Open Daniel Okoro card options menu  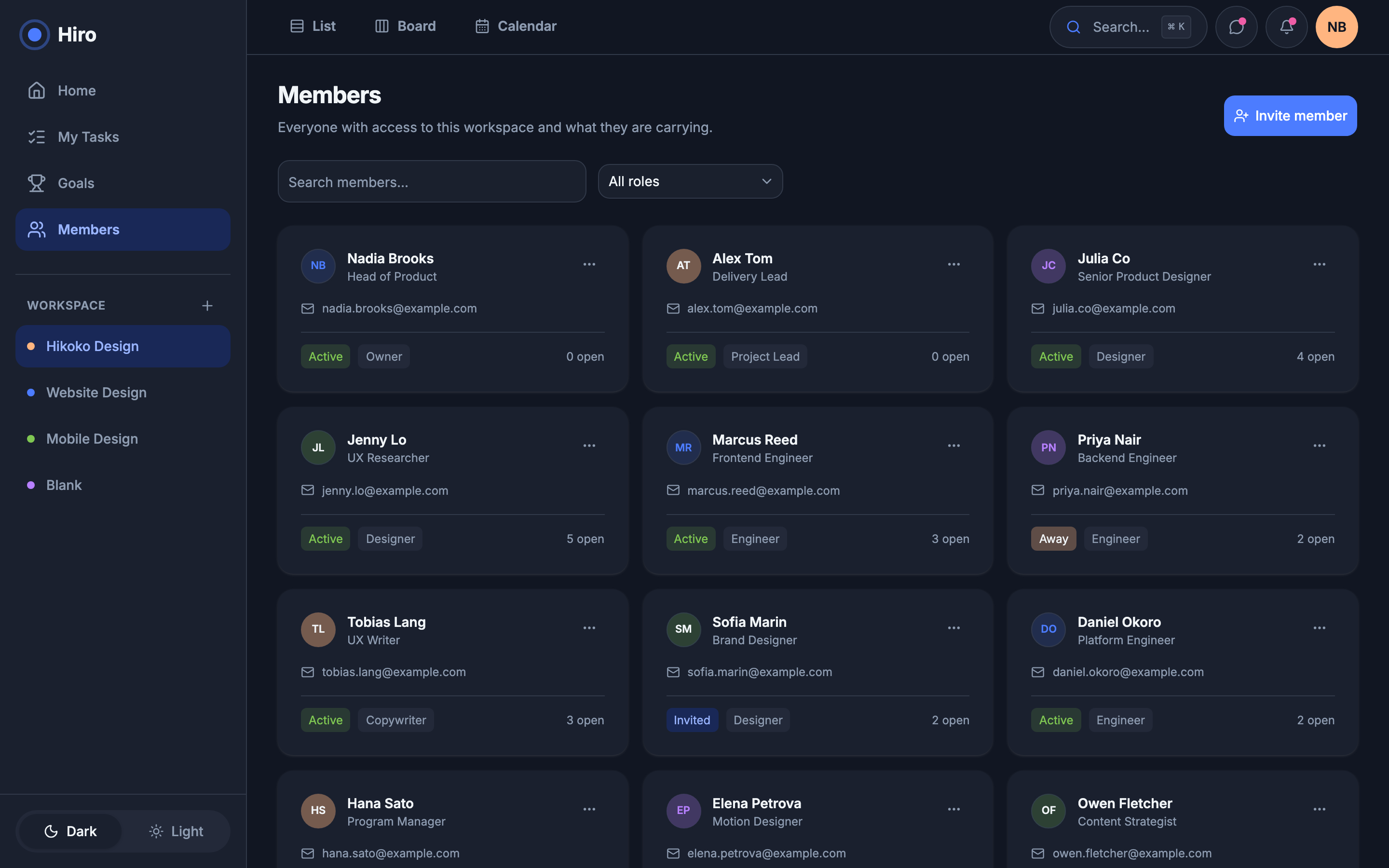click(1319, 628)
